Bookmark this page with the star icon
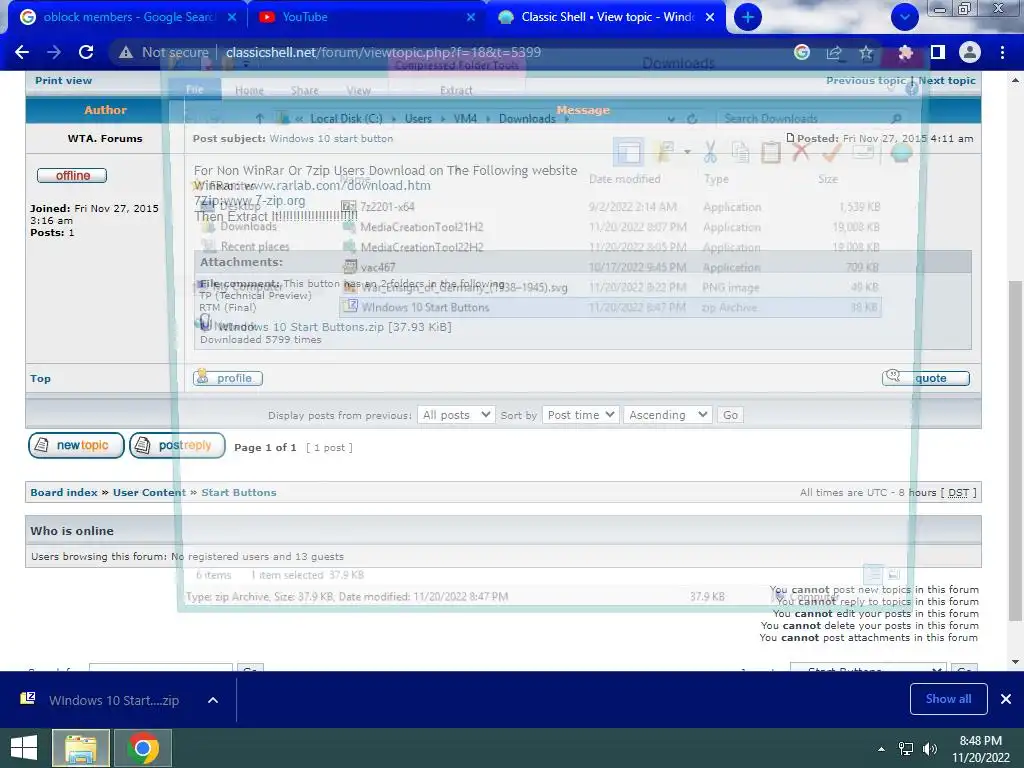Viewport: 1024px width, 768px height. coord(866,52)
